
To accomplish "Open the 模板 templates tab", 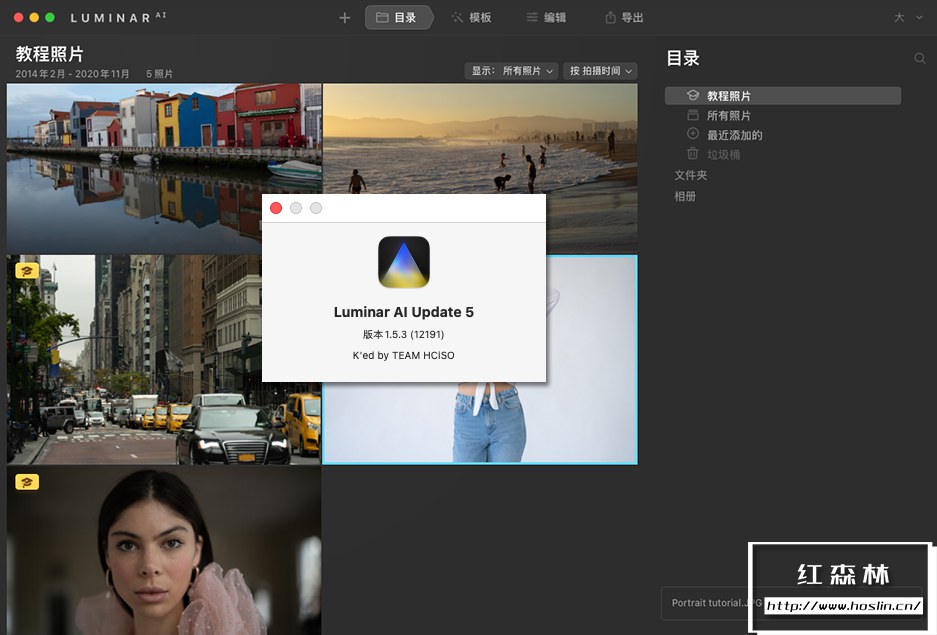I will click(471, 18).
